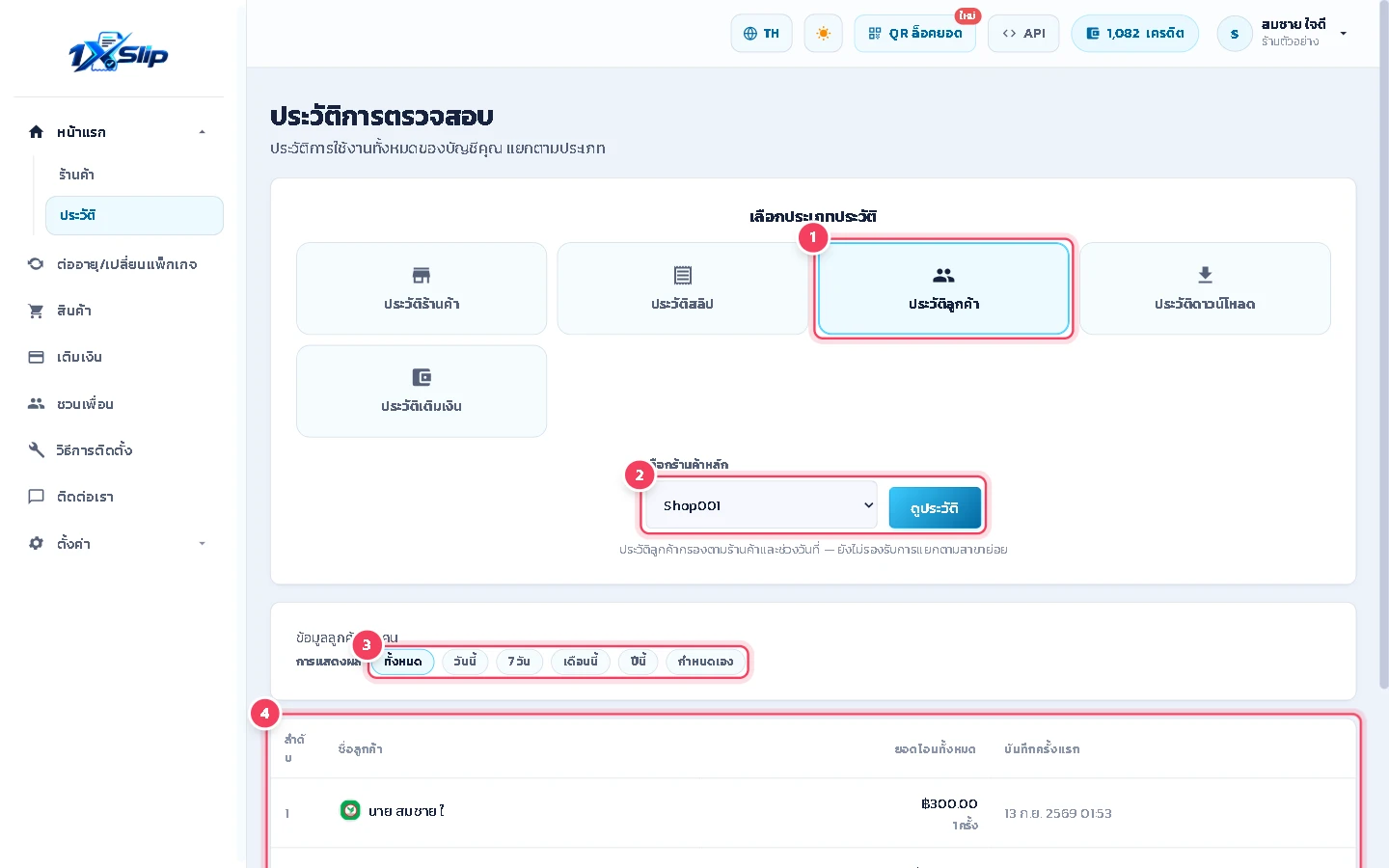
Task: Open ประวัติ in the sidebar
Action: [x=134, y=215]
